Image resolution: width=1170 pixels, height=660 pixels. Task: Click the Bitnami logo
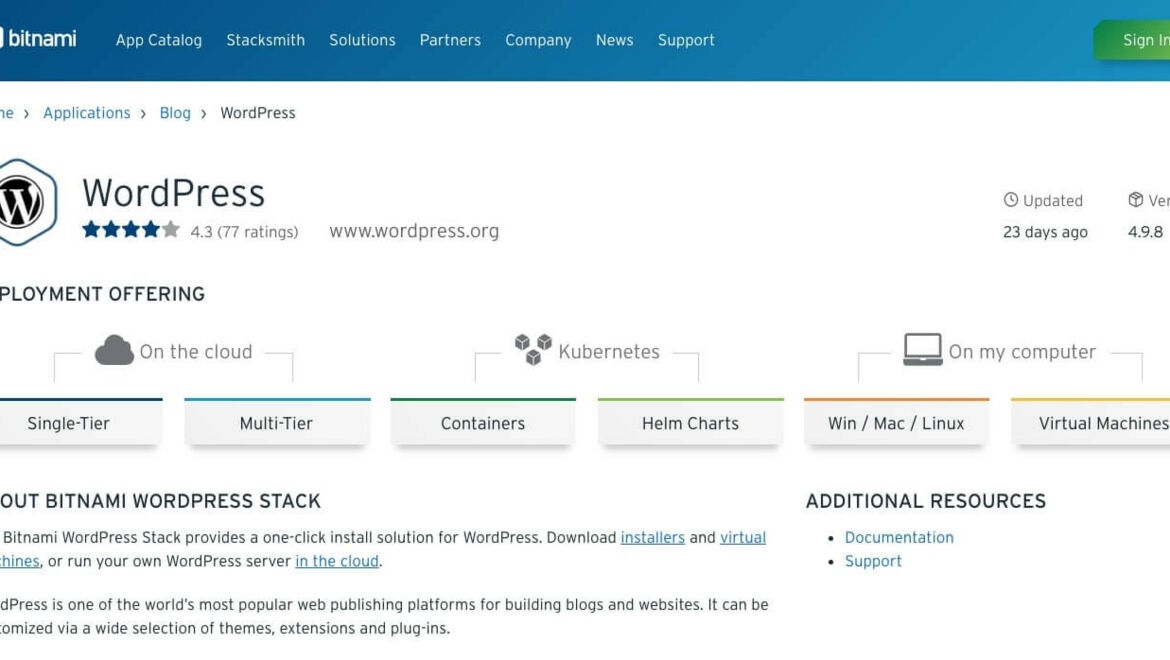click(37, 38)
